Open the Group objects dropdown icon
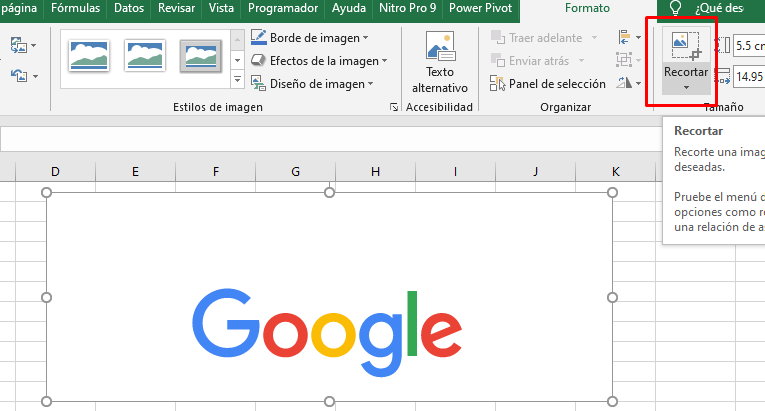The height and width of the screenshot is (411, 765). 629,60
